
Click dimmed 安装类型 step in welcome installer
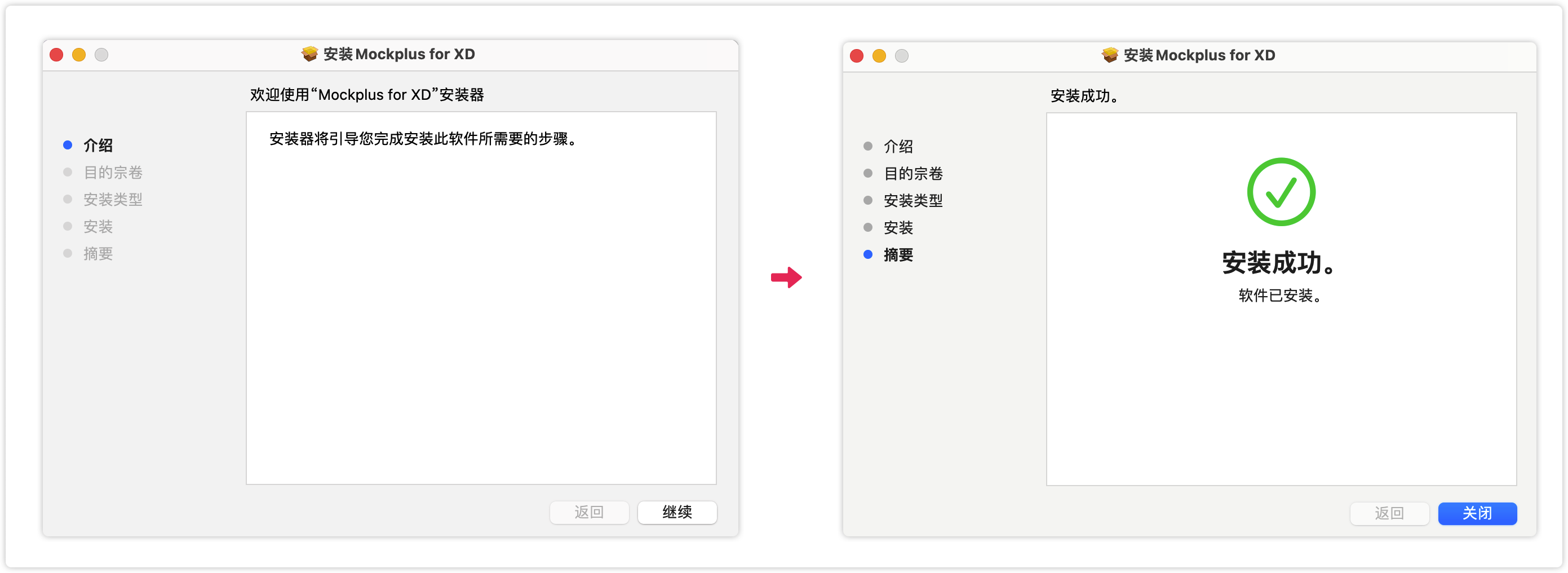(113, 200)
